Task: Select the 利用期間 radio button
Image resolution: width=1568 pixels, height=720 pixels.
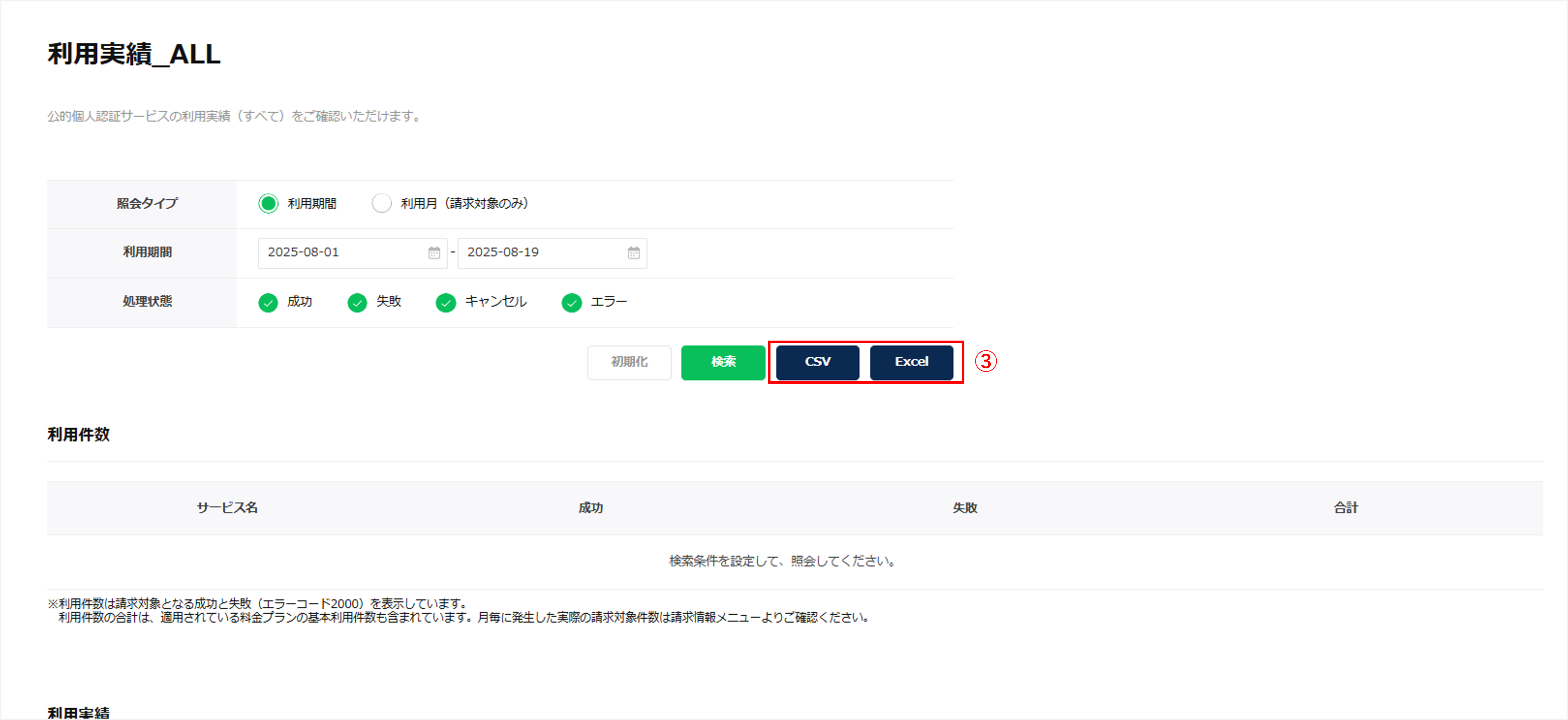Action: click(268, 204)
